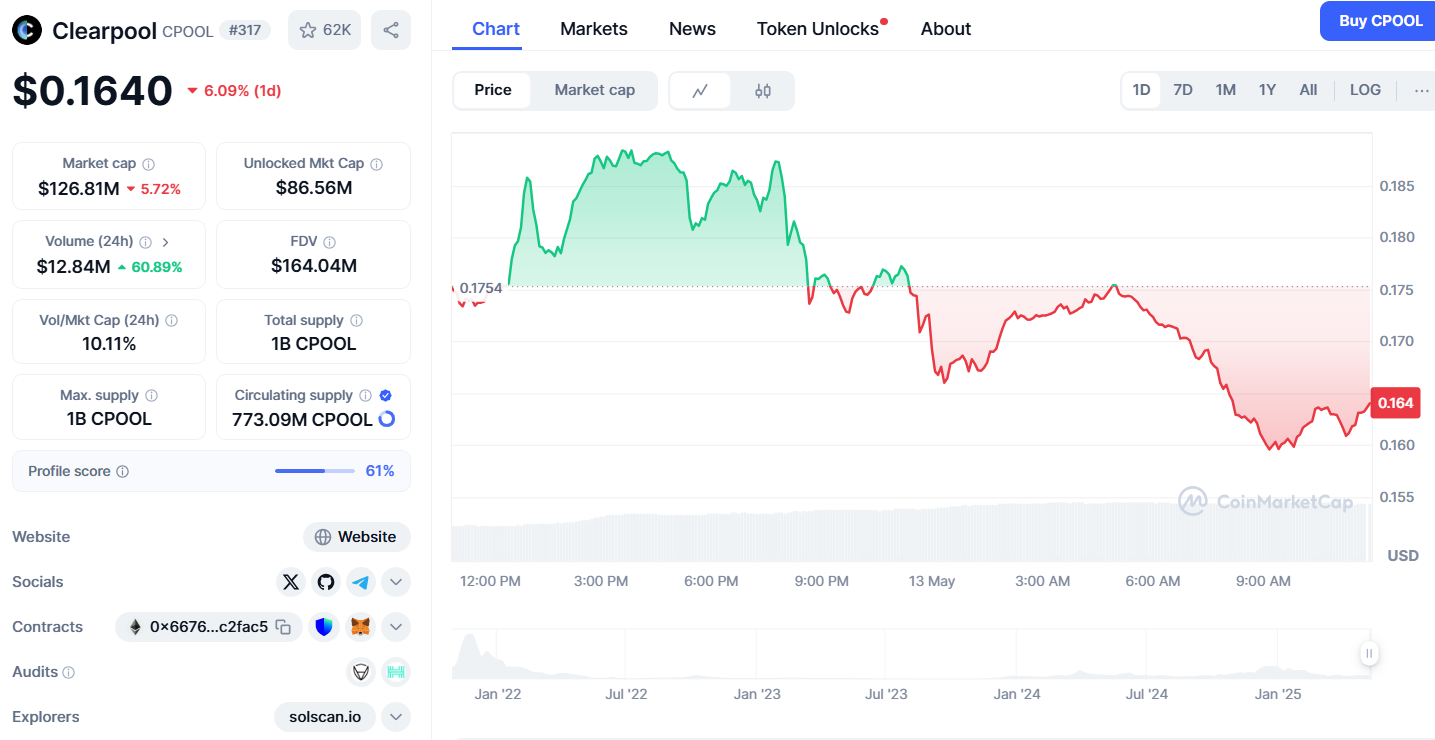Copy the contract address 0x6676...c2fac5
Screen dimensions: 1435x740
click(284, 627)
